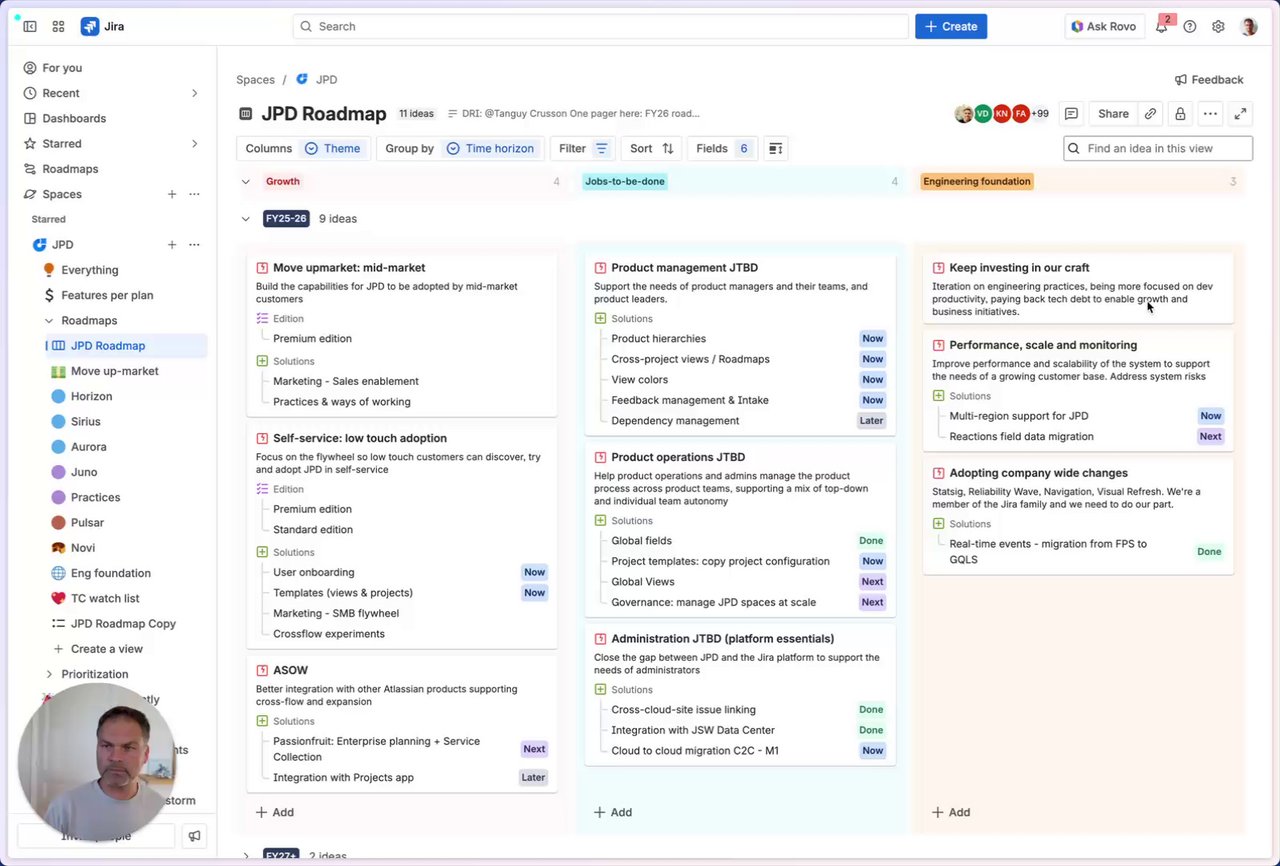This screenshot has width=1280, height=866.
Task: Click the Growth theme label
Action: pos(283,182)
